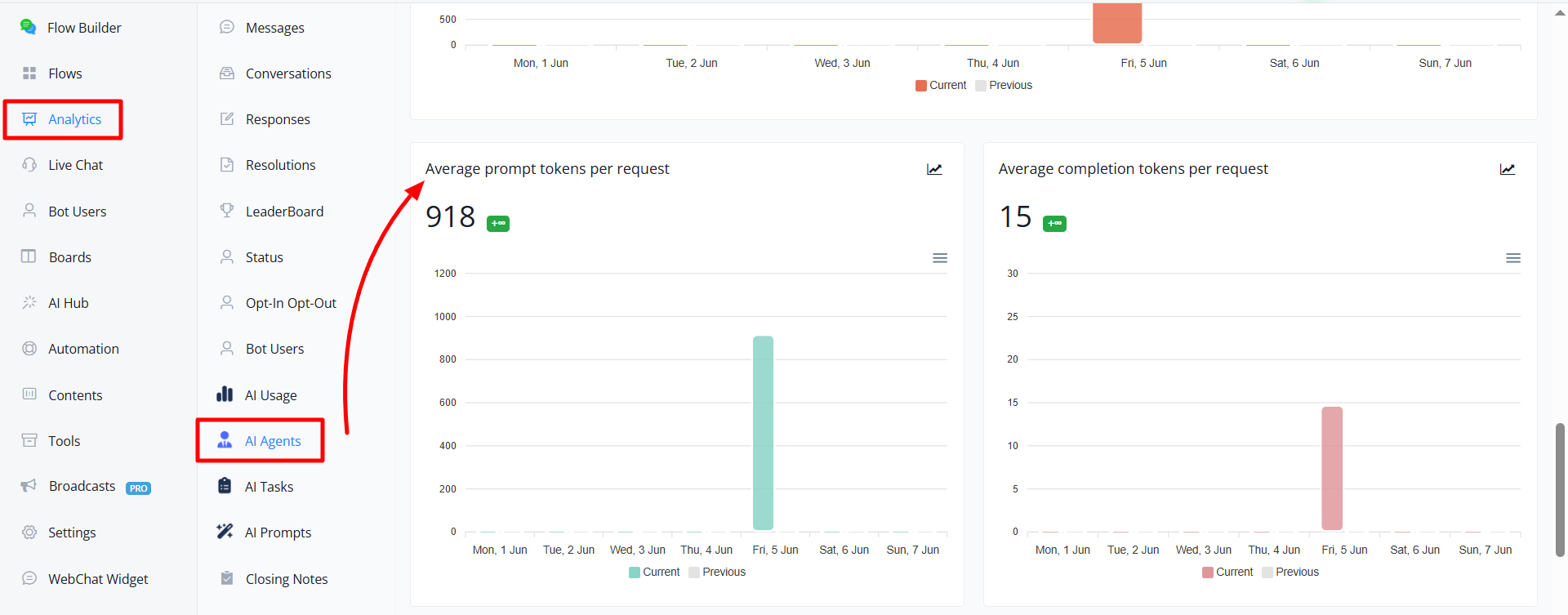
Task: Open the Analytics sidebar item
Action: pyautogui.click(x=63, y=119)
